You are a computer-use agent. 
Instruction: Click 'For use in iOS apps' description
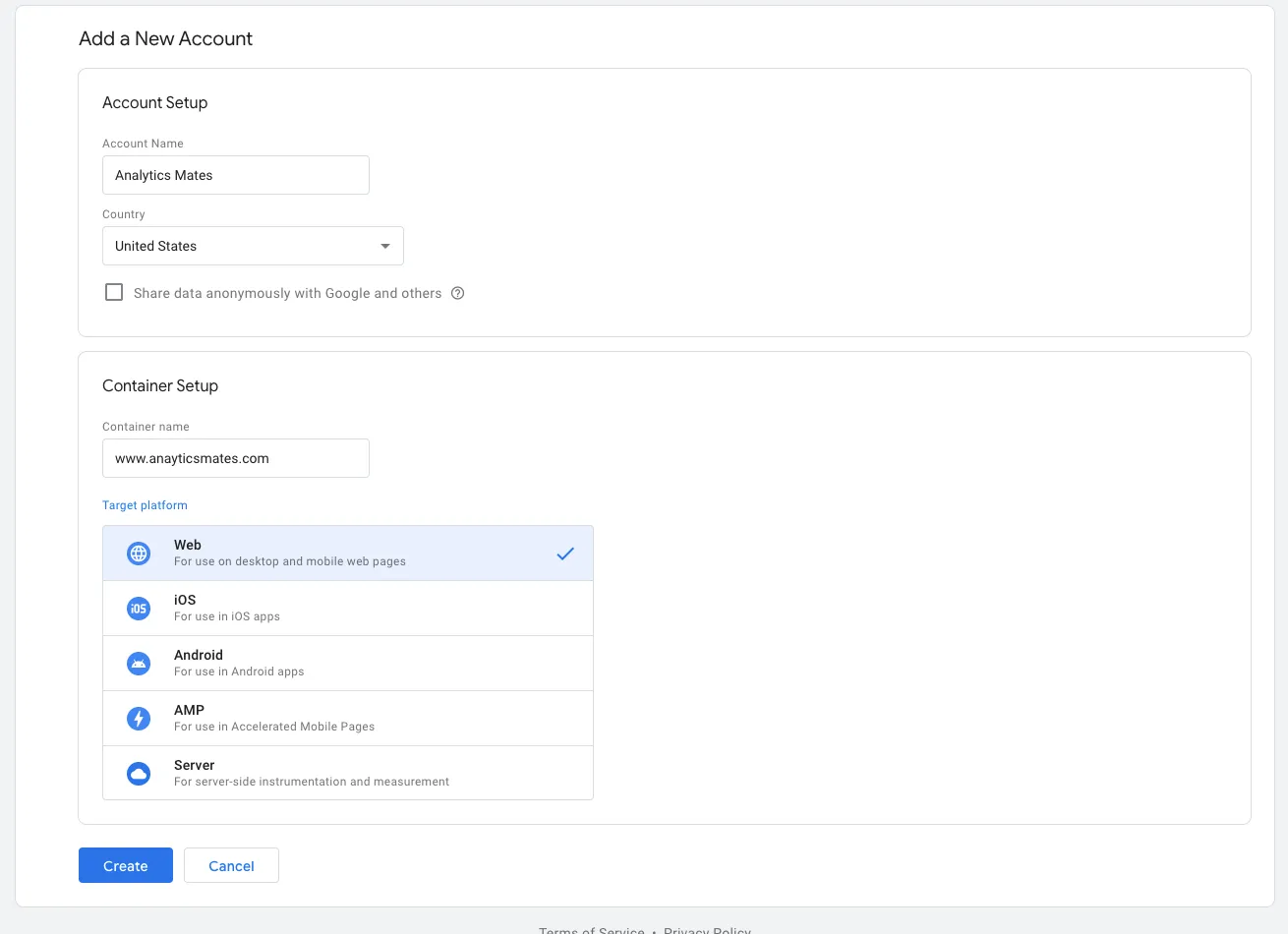click(x=227, y=616)
